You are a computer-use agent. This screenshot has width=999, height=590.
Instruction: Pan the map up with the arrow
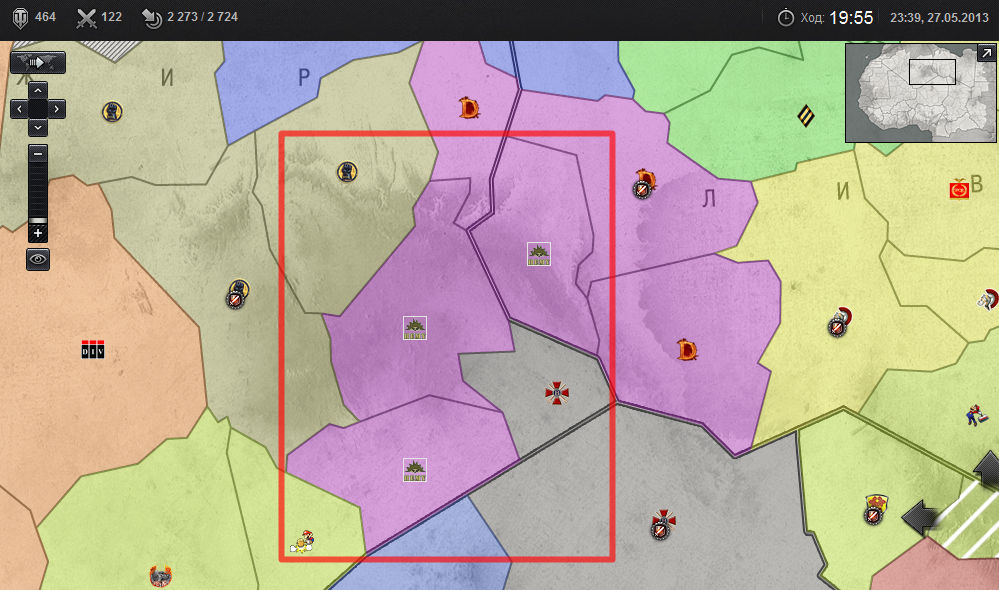(x=38, y=90)
